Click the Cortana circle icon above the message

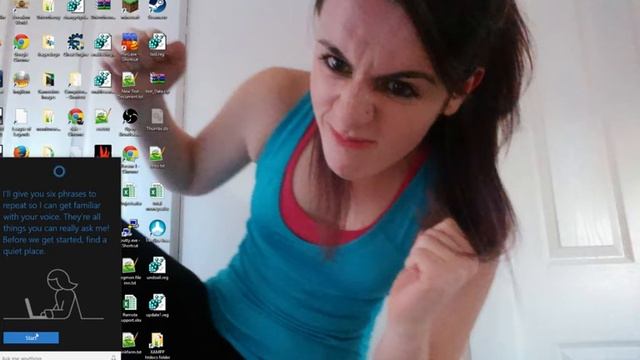point(59,171)
